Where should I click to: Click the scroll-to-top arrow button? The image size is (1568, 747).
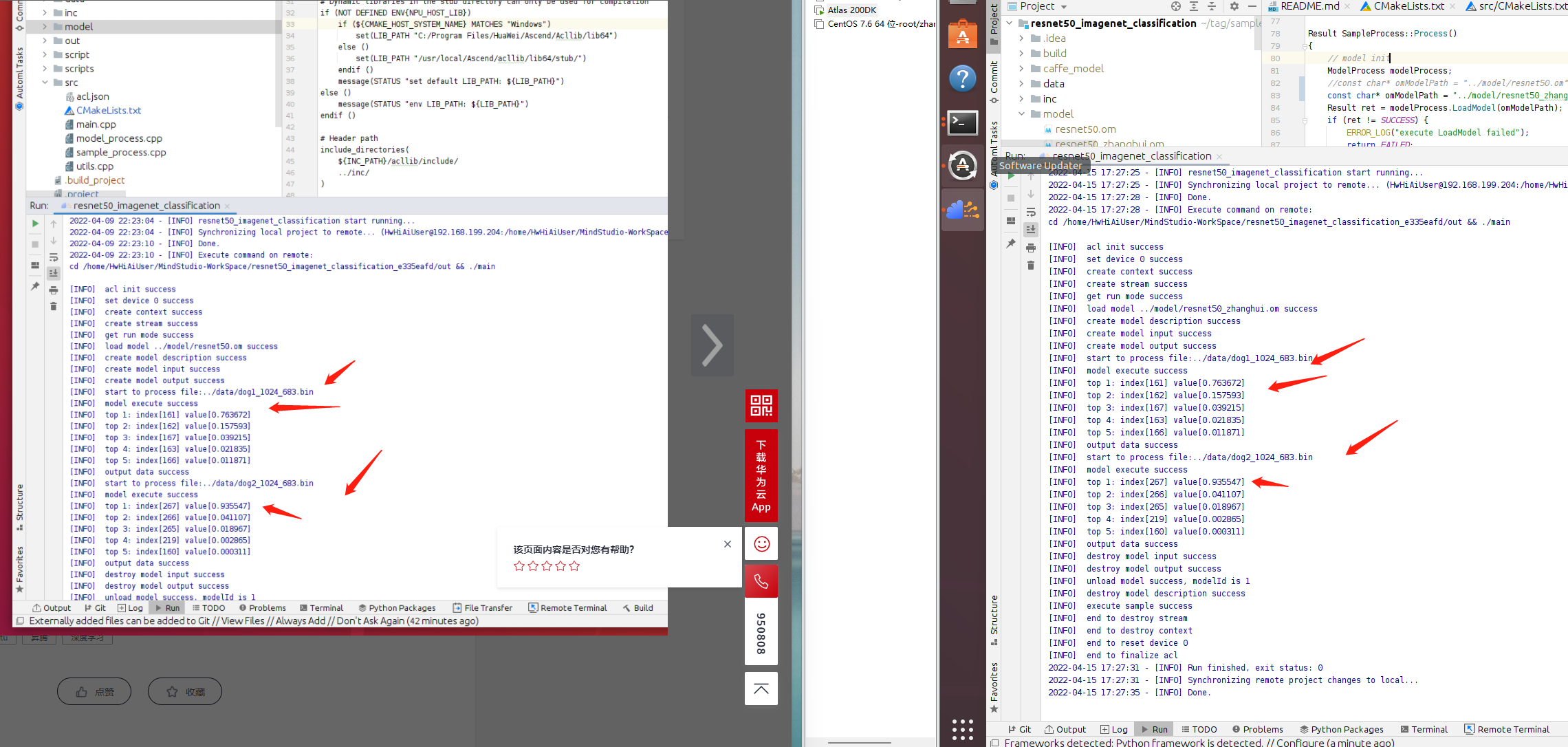[x=761, y=689]
